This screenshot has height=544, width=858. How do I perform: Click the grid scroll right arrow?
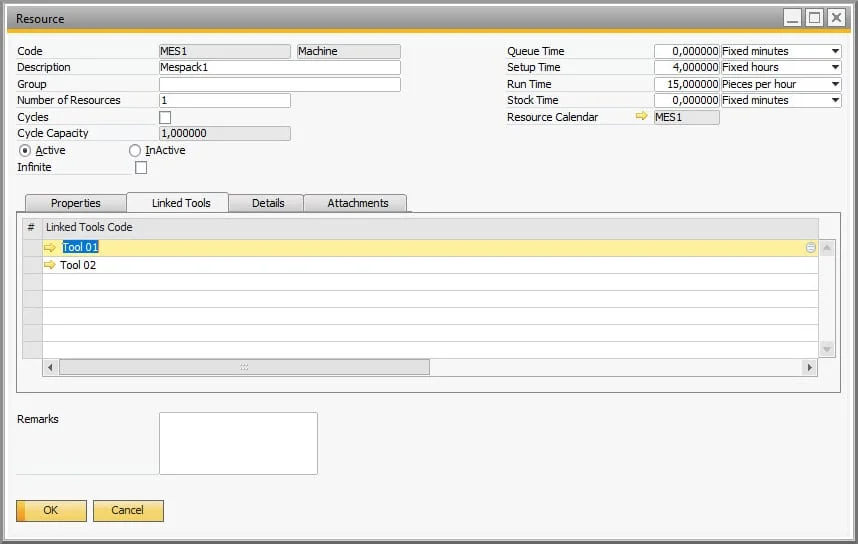point(809,367)
